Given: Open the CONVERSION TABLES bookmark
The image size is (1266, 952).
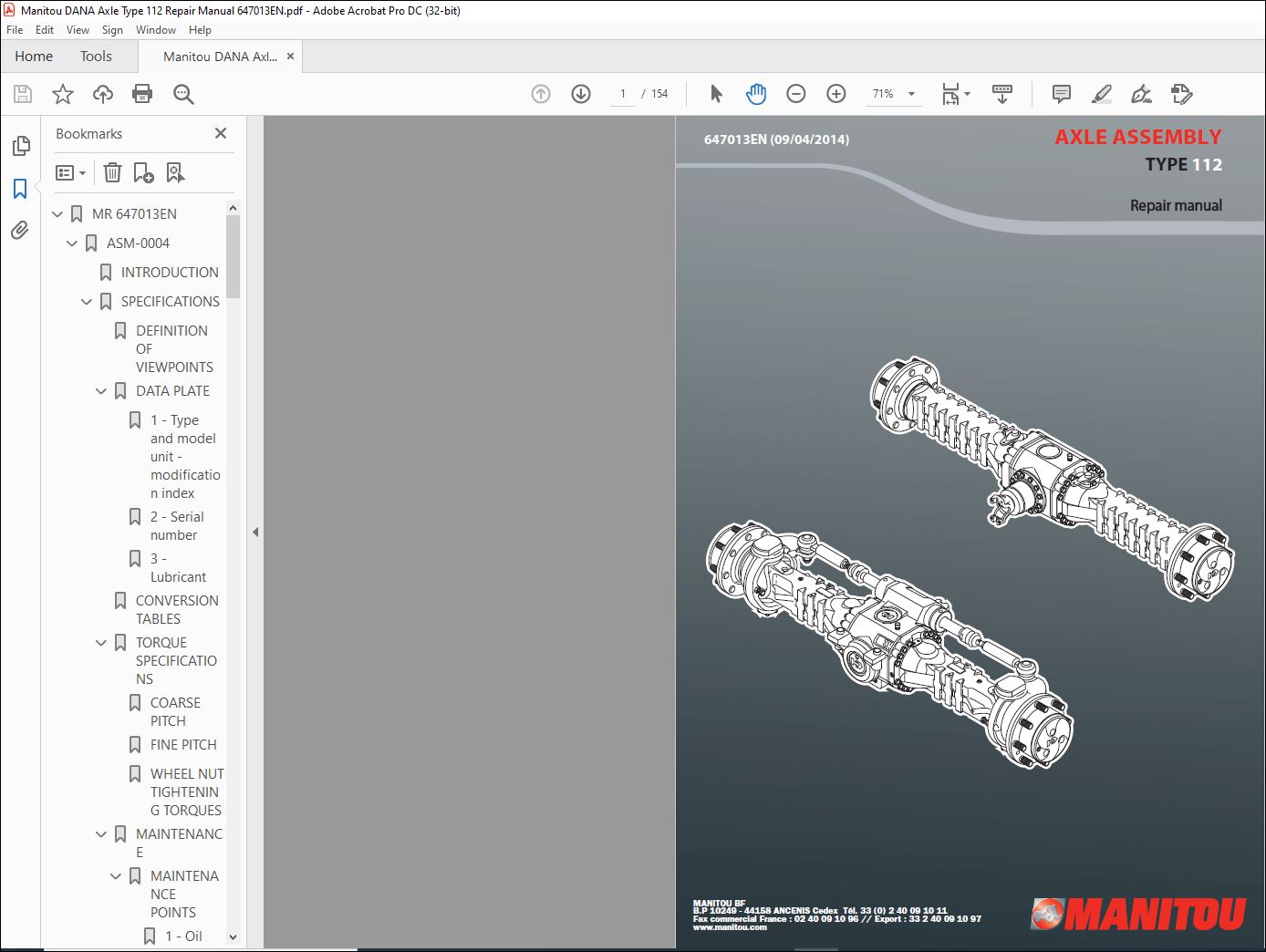Looking at the screenshot, I should tap(177, 610).
